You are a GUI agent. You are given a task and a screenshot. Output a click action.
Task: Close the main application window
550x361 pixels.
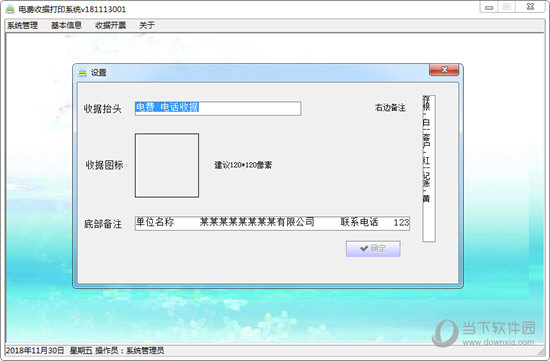(x=530, y=7)
